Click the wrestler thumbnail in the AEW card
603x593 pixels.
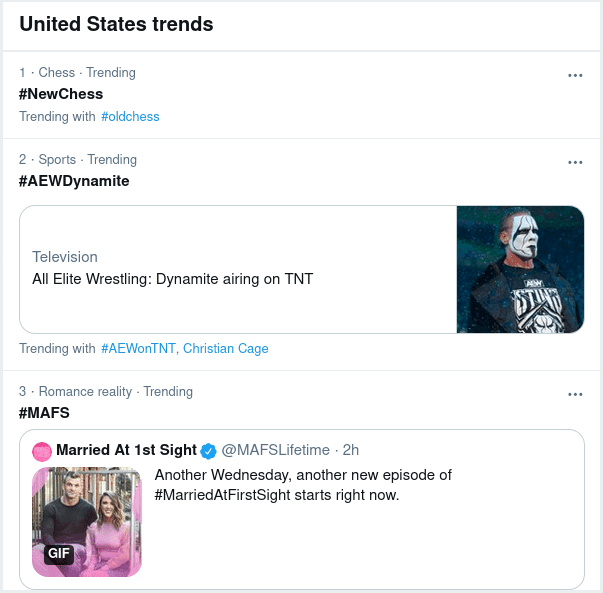point(520,269)
